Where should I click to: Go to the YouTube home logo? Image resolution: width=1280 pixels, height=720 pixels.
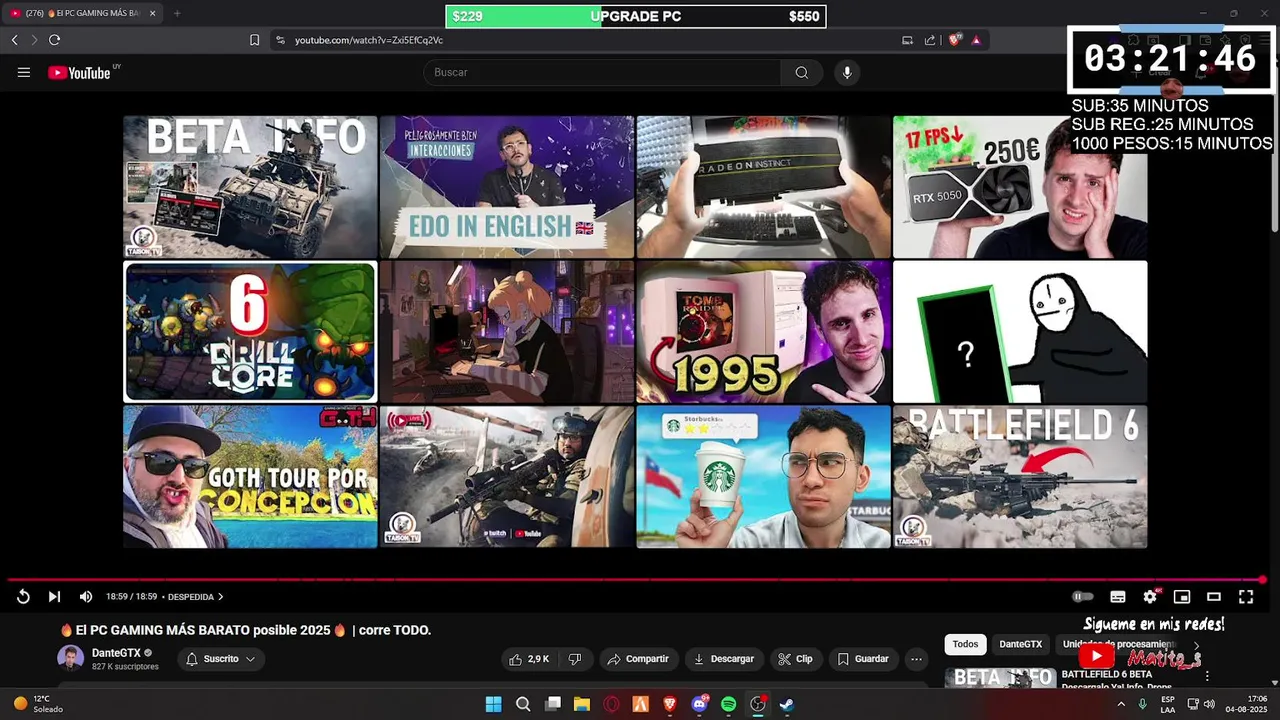coord(79,72)
